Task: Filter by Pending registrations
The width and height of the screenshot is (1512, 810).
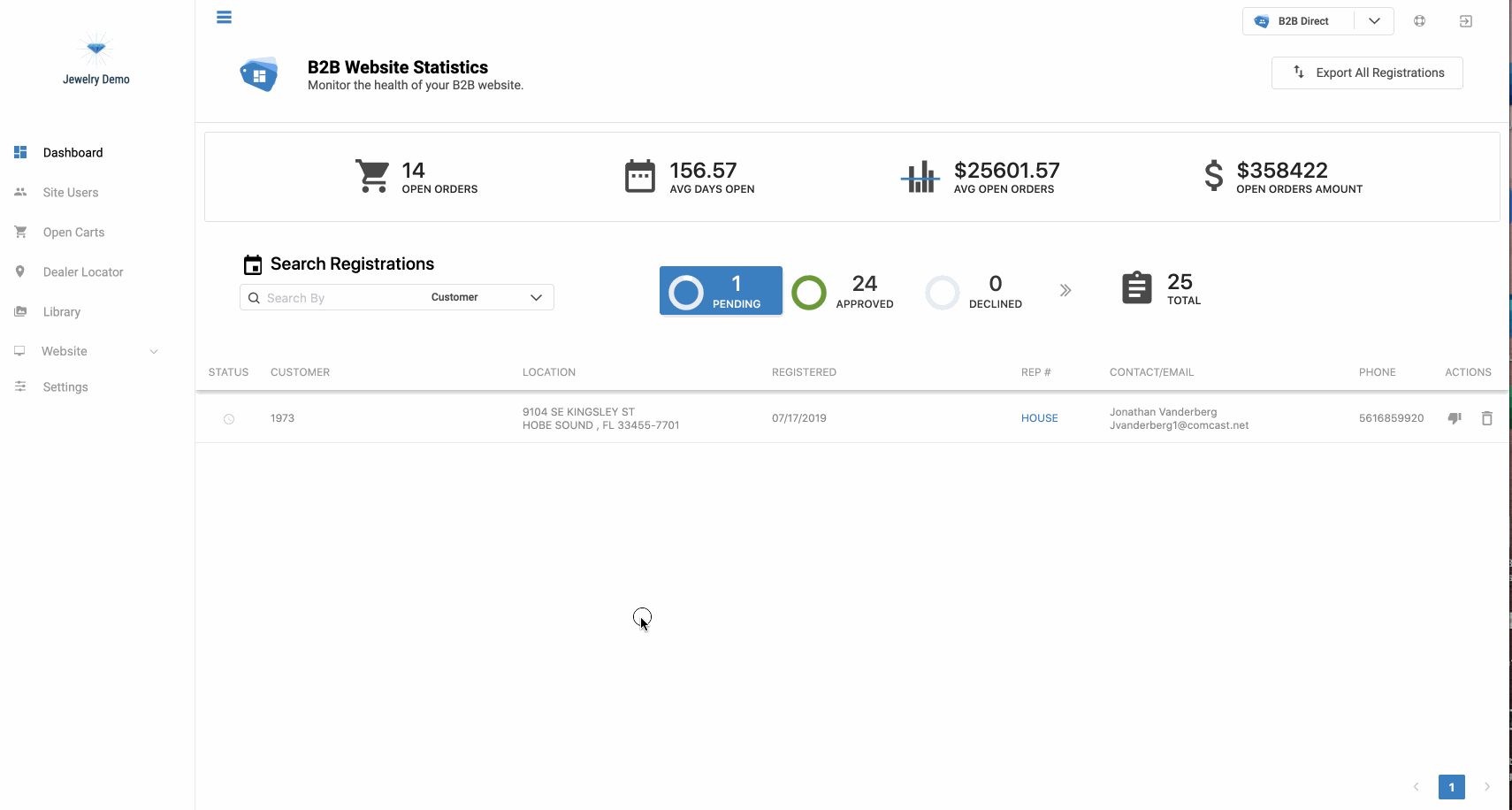Action: pos(721,291)
